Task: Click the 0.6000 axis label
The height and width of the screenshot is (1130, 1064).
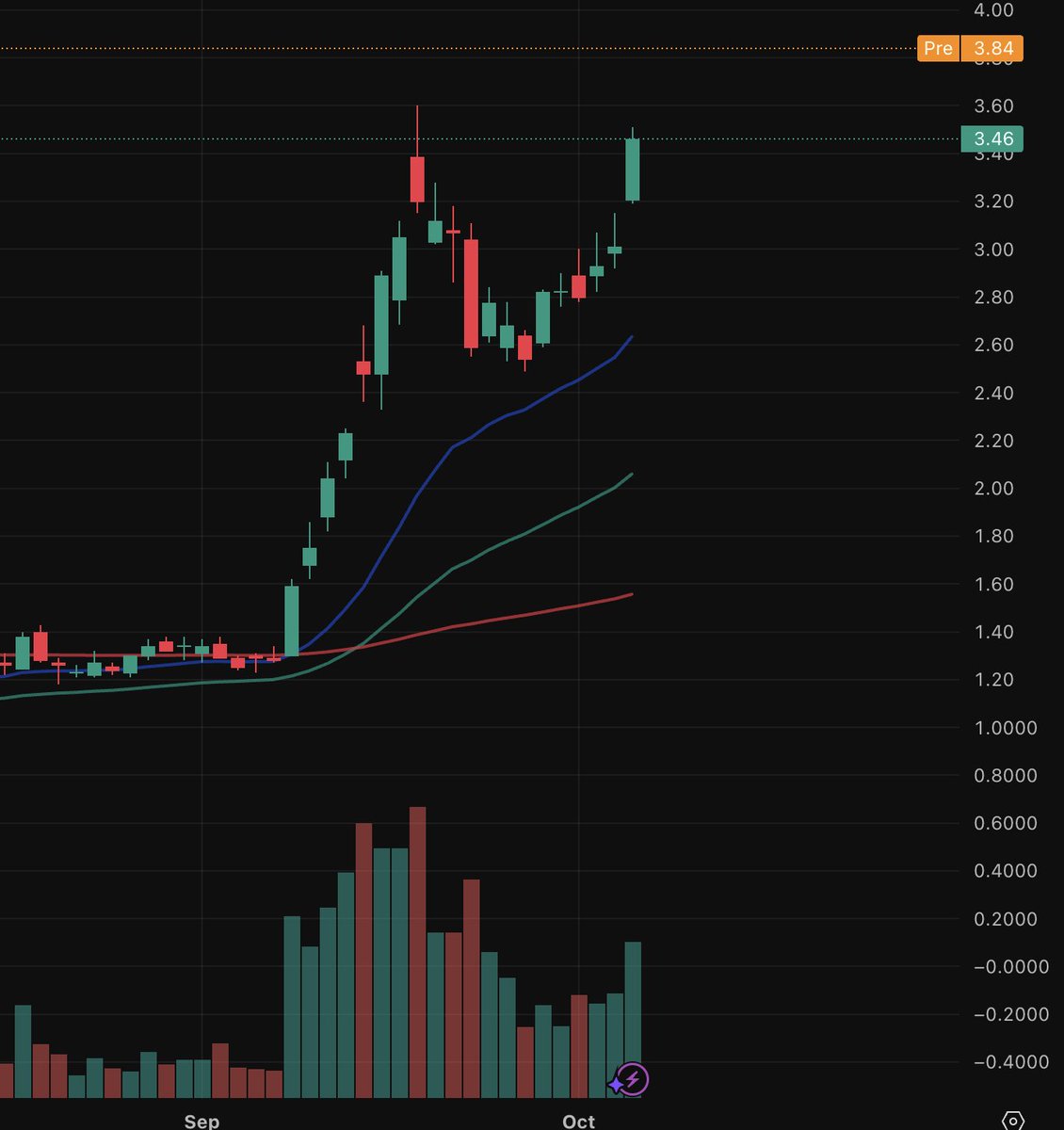Action: (1005, 823)
